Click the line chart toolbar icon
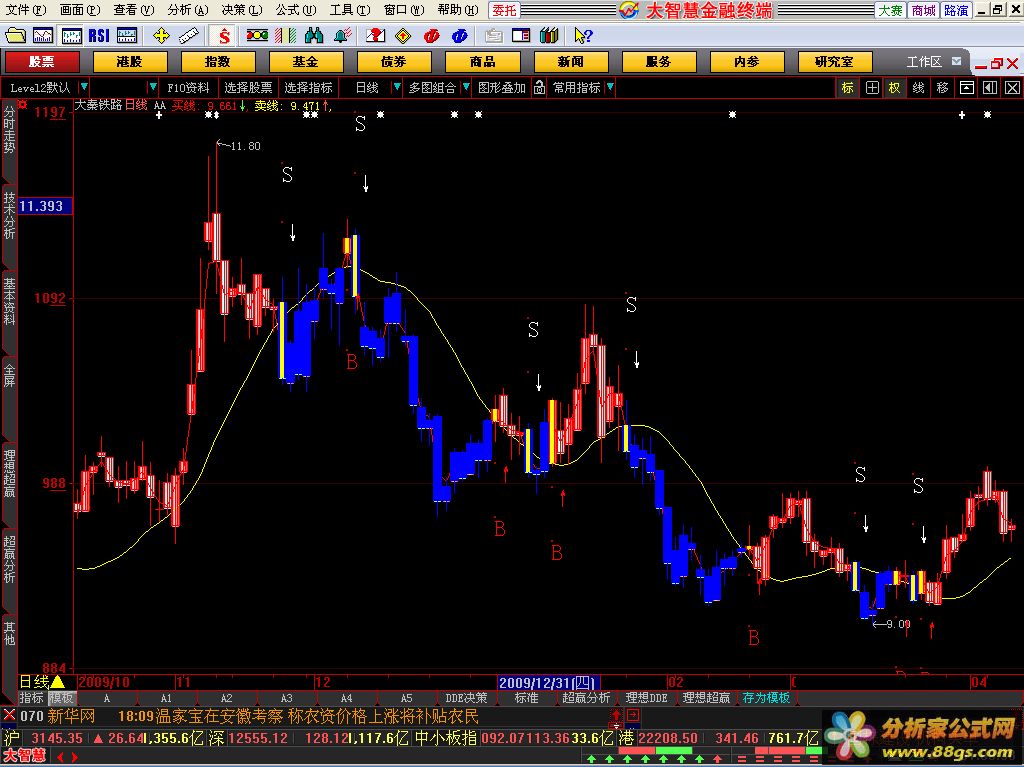This screenshot has width=1024, height=767. click(43, 35)
